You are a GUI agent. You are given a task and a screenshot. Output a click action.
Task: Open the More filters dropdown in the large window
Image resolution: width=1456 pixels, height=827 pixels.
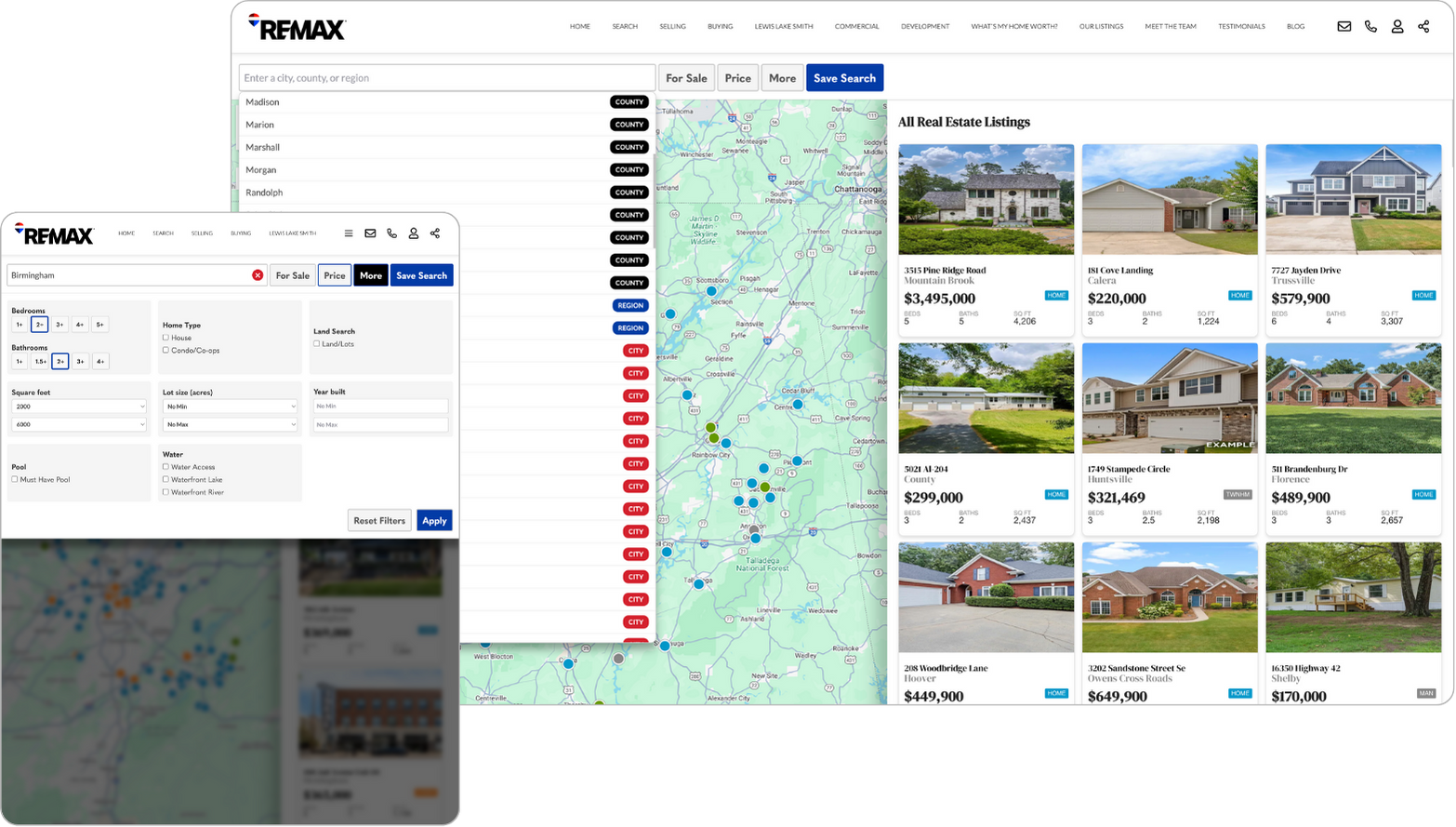(x=782, y=78)
